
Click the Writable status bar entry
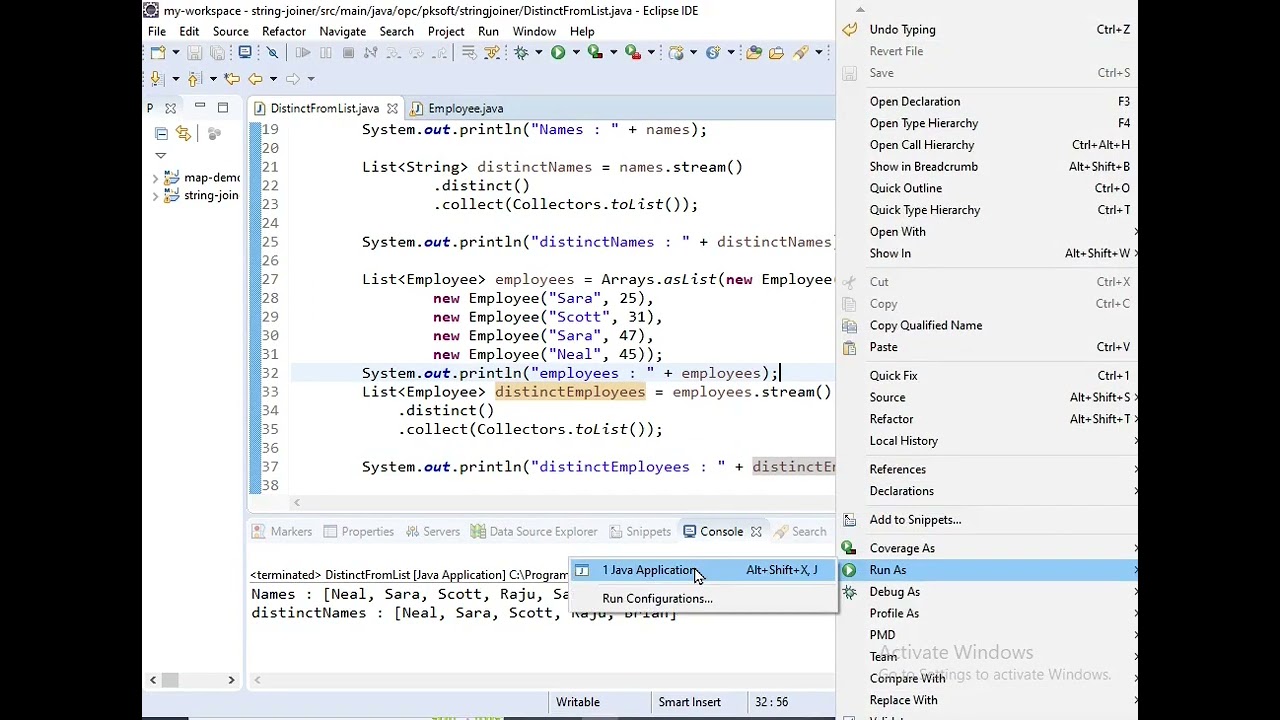tap(578, 702)
